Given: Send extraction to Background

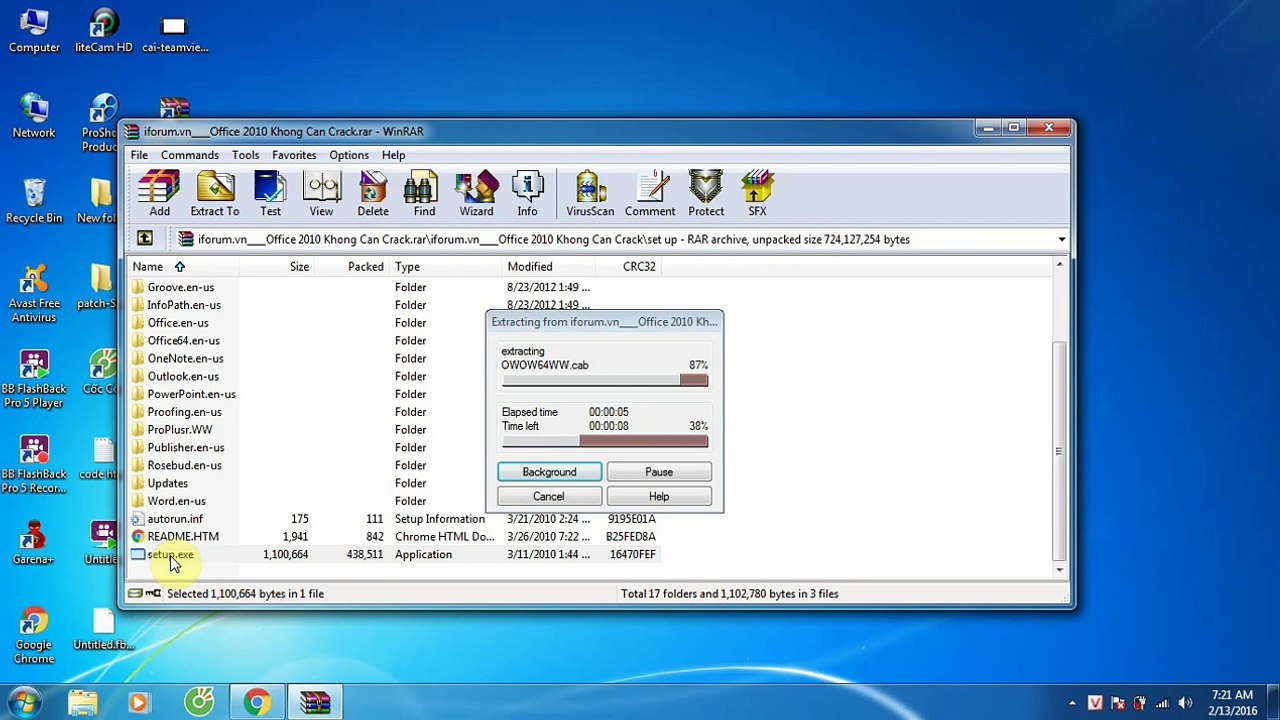Looking at the screenshot, I should tap(549, 472).
